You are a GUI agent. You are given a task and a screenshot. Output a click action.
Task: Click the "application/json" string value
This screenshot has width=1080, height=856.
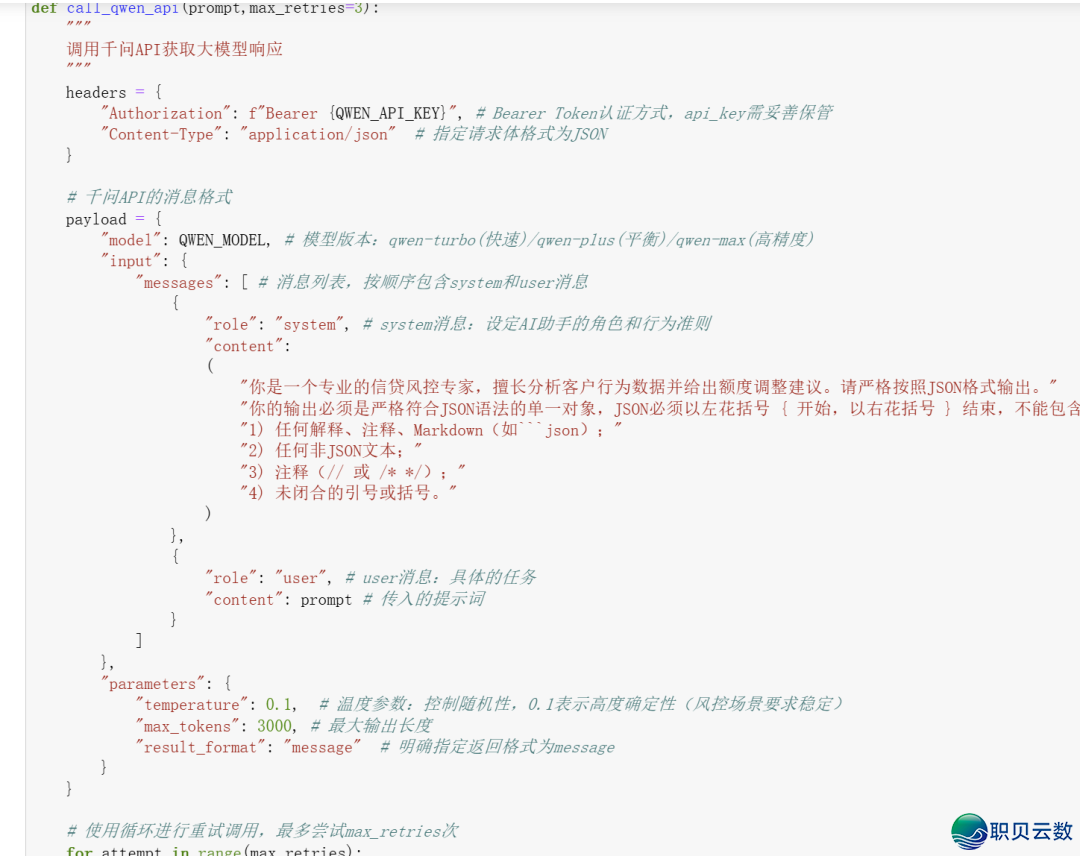point(318,134)
